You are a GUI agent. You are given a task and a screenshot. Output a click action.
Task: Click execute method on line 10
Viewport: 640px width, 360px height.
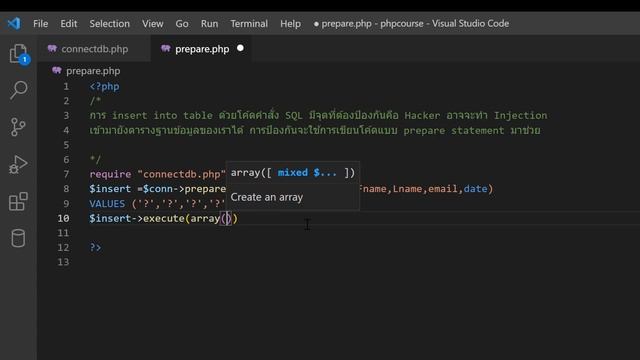pos(164,218)
